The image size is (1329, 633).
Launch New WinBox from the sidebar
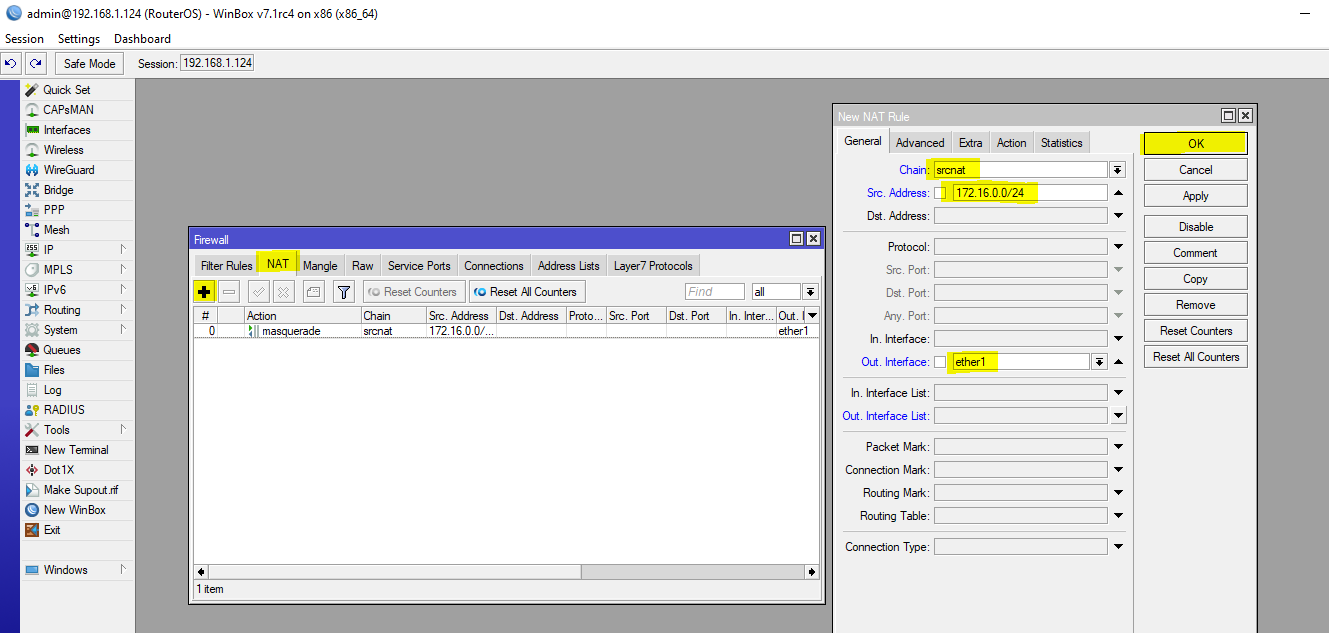point(74,510)
